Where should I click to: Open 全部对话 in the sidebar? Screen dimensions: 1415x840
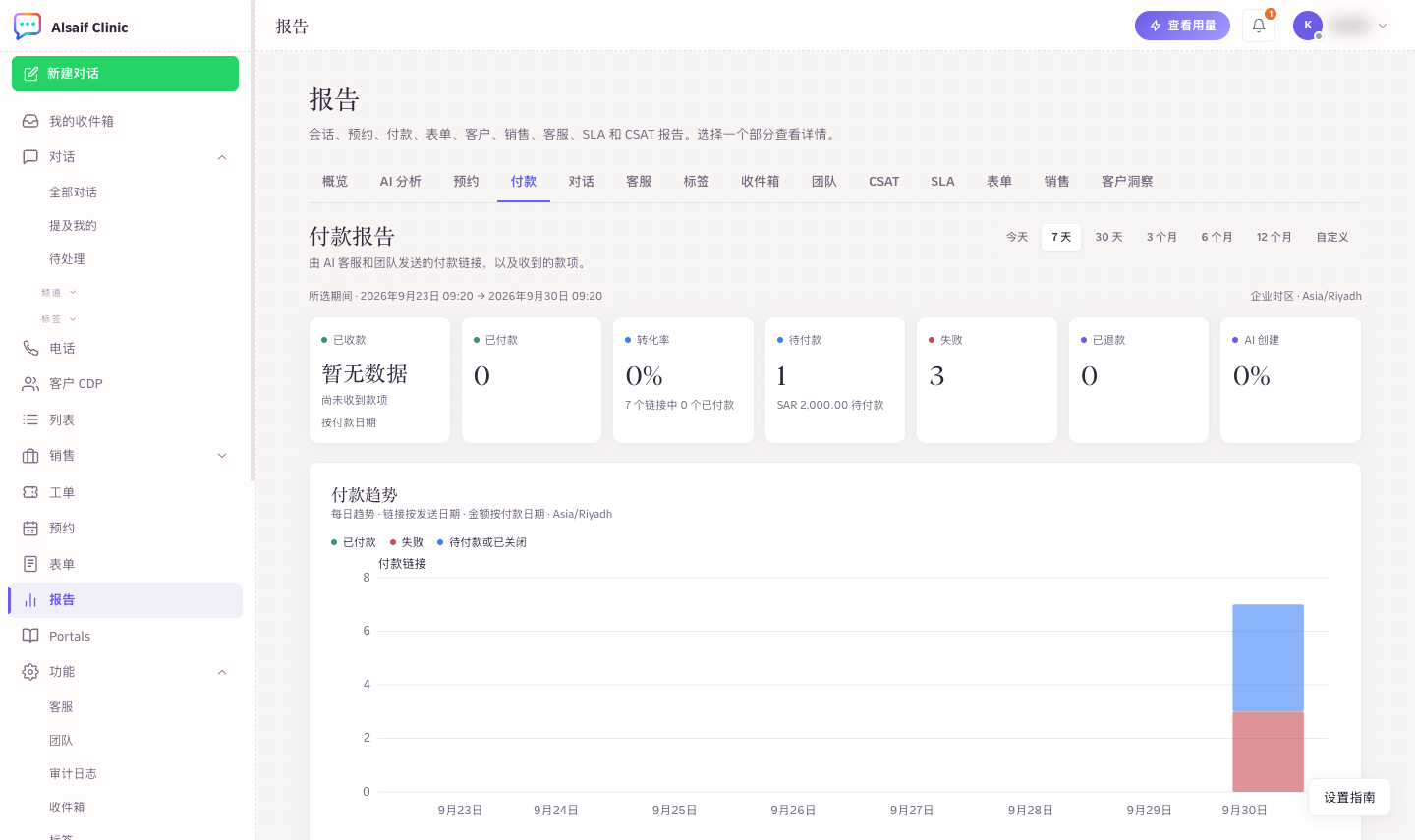click(x=74, y=193)
